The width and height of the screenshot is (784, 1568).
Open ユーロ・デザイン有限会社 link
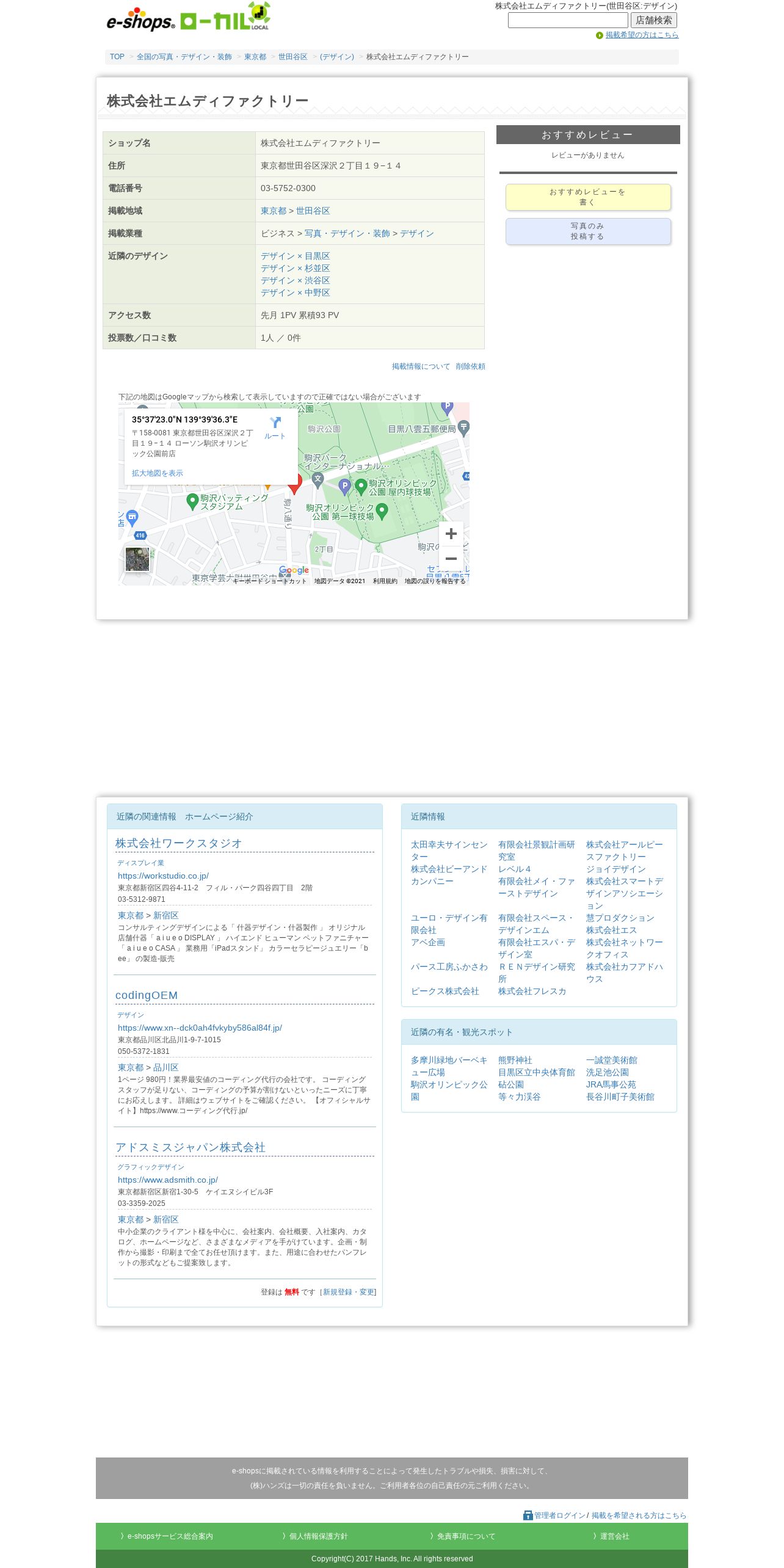[449, 924]
